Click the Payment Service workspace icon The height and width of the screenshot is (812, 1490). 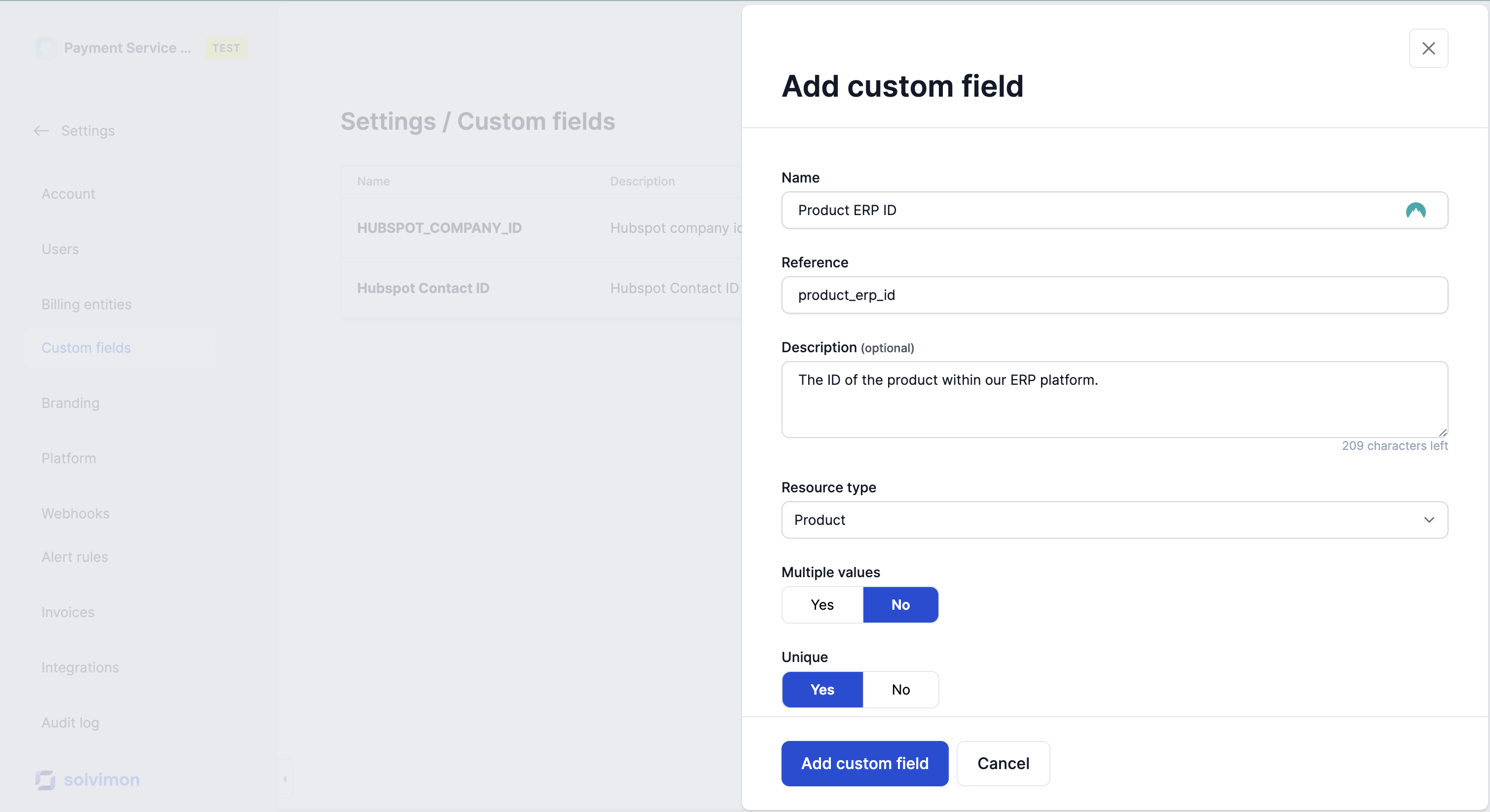(46, 48)
